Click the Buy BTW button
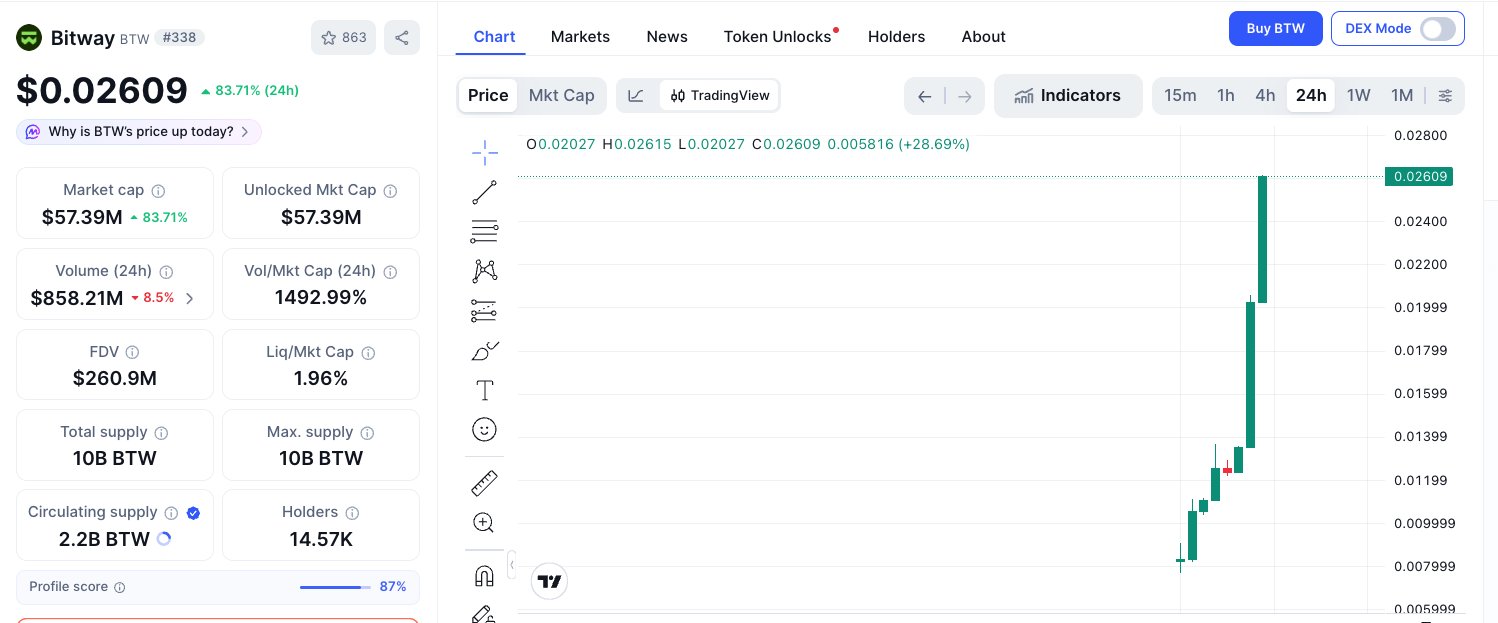The width and height of the screenshot is (1498, 623). pos(1275,29)
